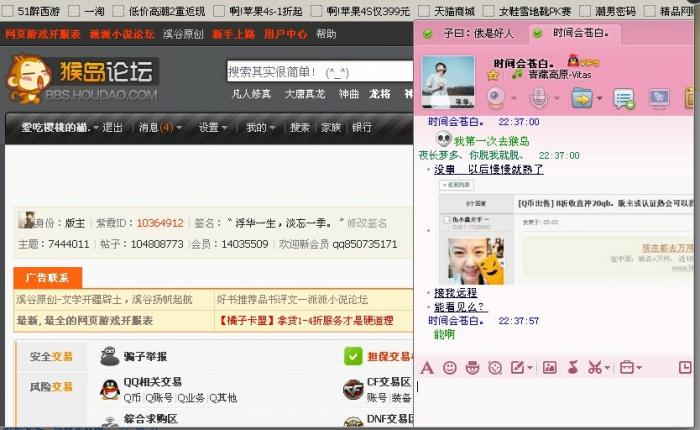Click the penguin icon beside QQ相关交易

pyautogui.click(x=110, y=390)
